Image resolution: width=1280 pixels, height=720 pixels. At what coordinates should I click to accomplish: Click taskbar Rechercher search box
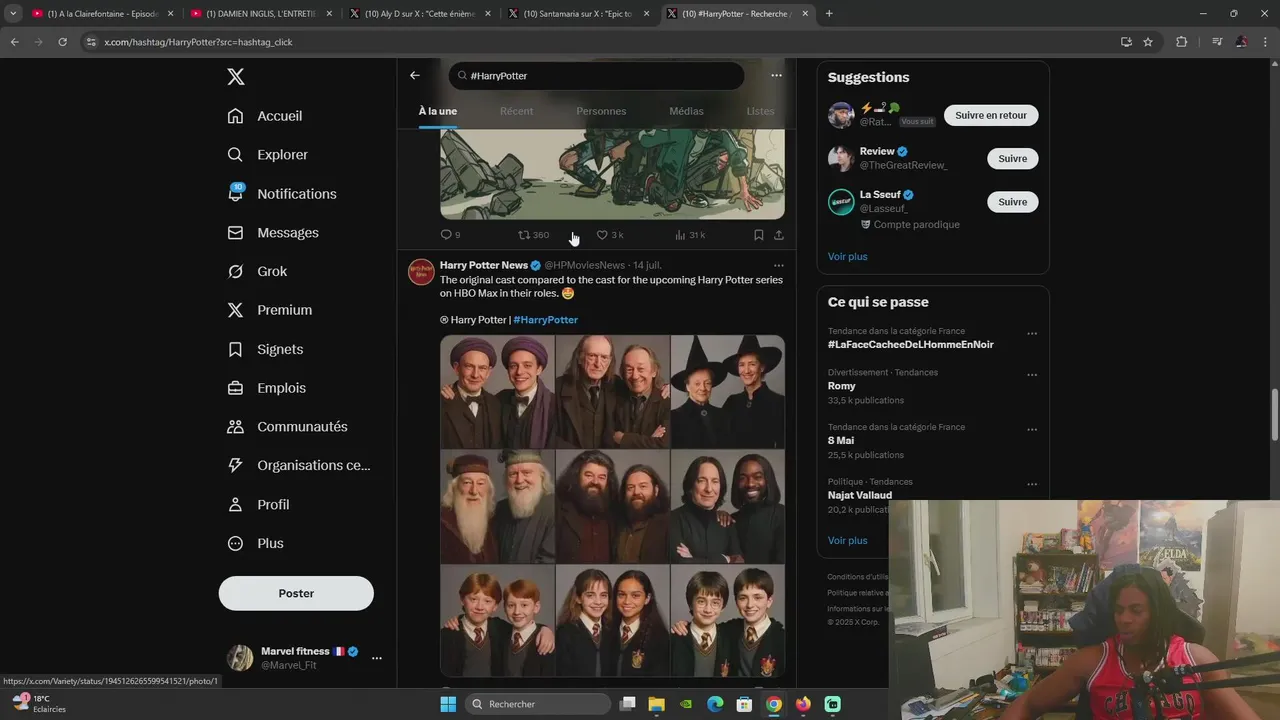536,704
